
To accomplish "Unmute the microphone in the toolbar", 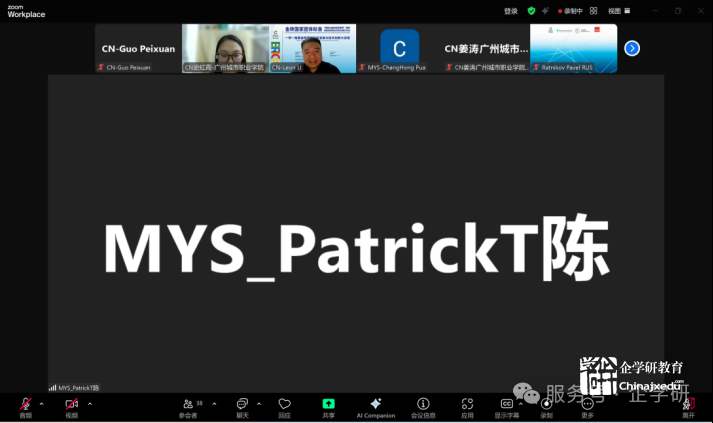I will point(26,404).
